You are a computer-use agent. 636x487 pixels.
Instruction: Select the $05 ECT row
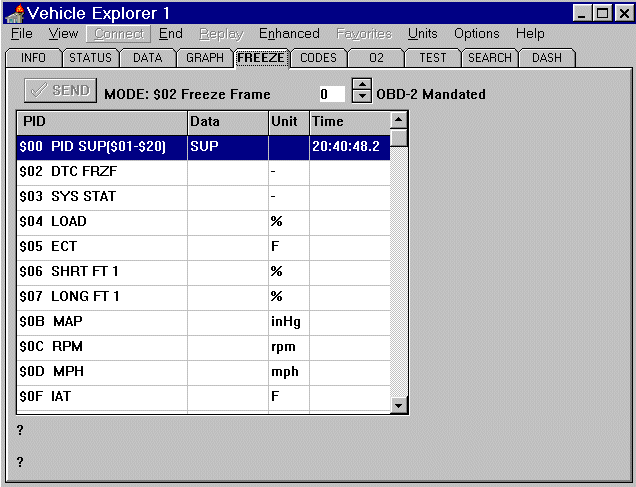click(x=100, y=247)
